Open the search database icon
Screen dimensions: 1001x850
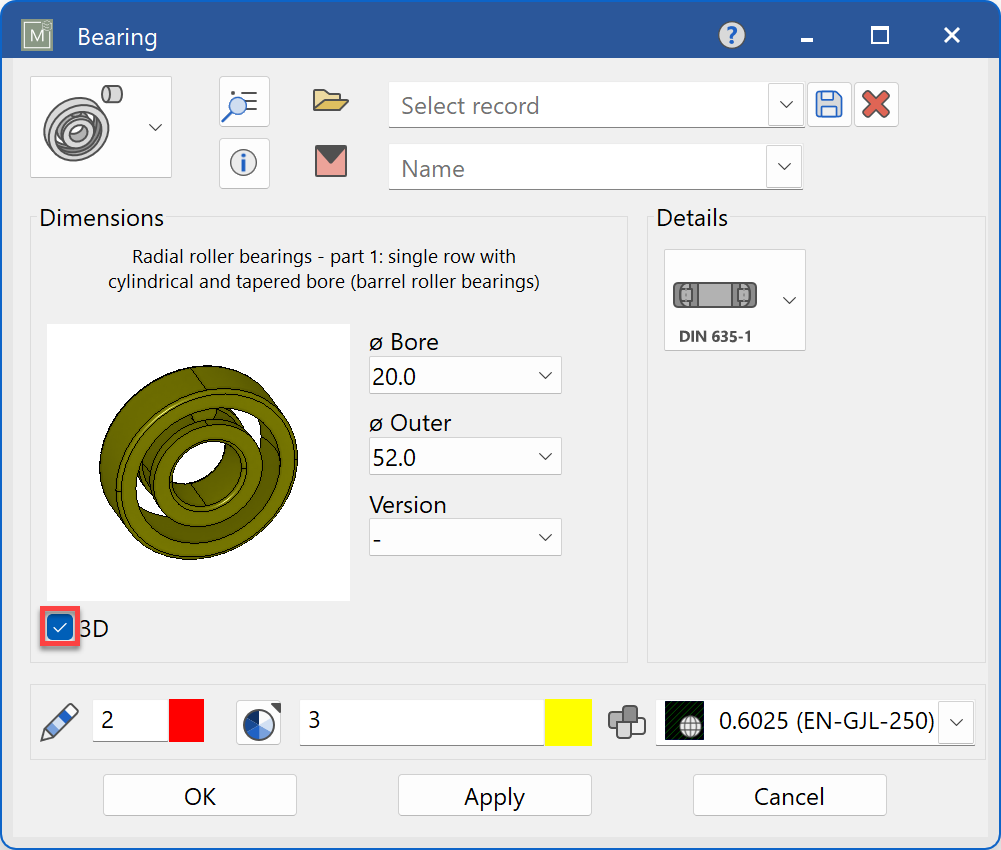click(x=244, y=101)
